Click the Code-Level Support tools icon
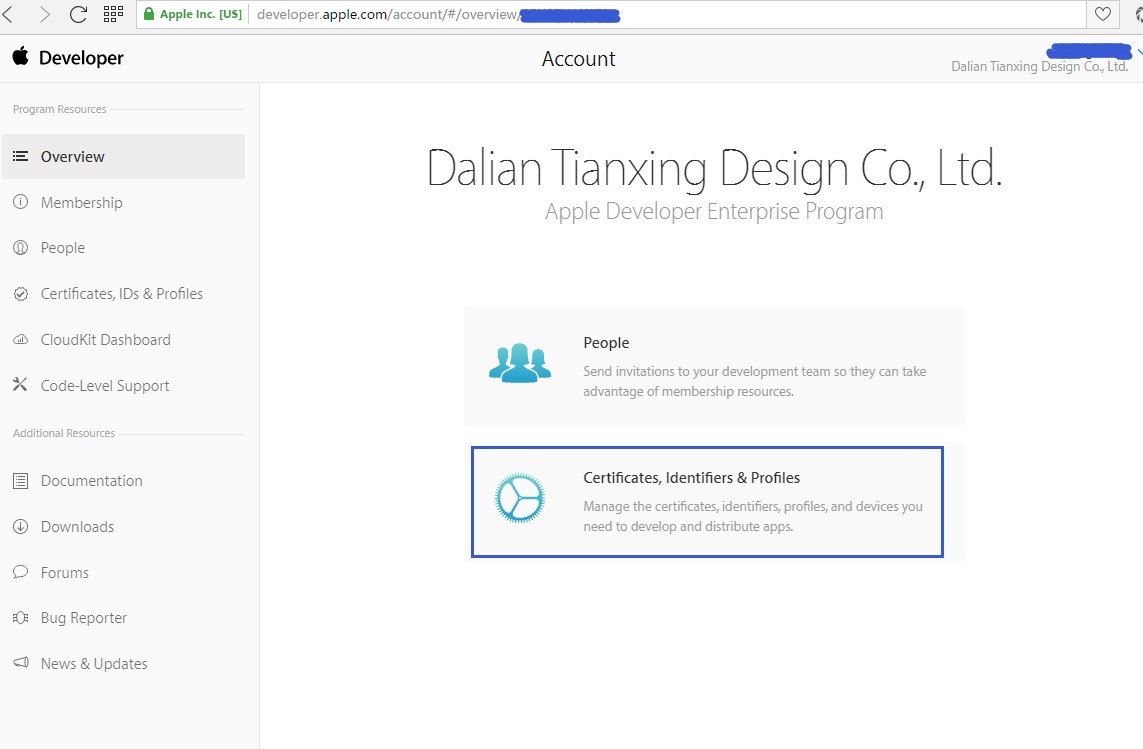Image resolution: width=1143 pixels, height=749 pixels. [20, 385]
